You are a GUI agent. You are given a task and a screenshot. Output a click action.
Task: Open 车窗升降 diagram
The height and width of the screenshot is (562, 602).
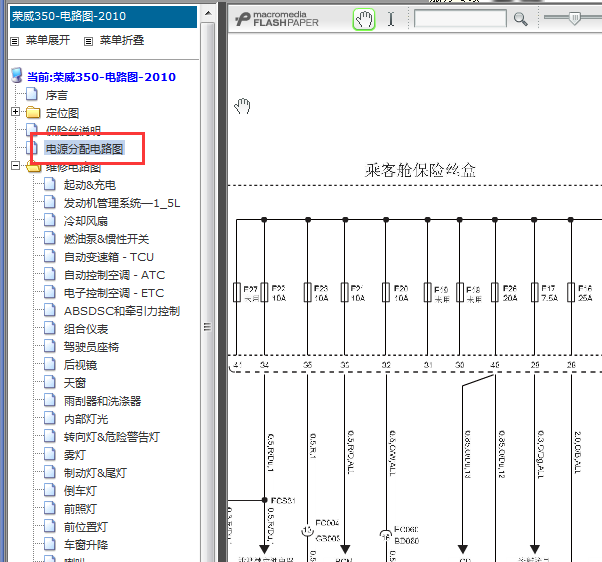pyautogui.click(x=86, y=545)
